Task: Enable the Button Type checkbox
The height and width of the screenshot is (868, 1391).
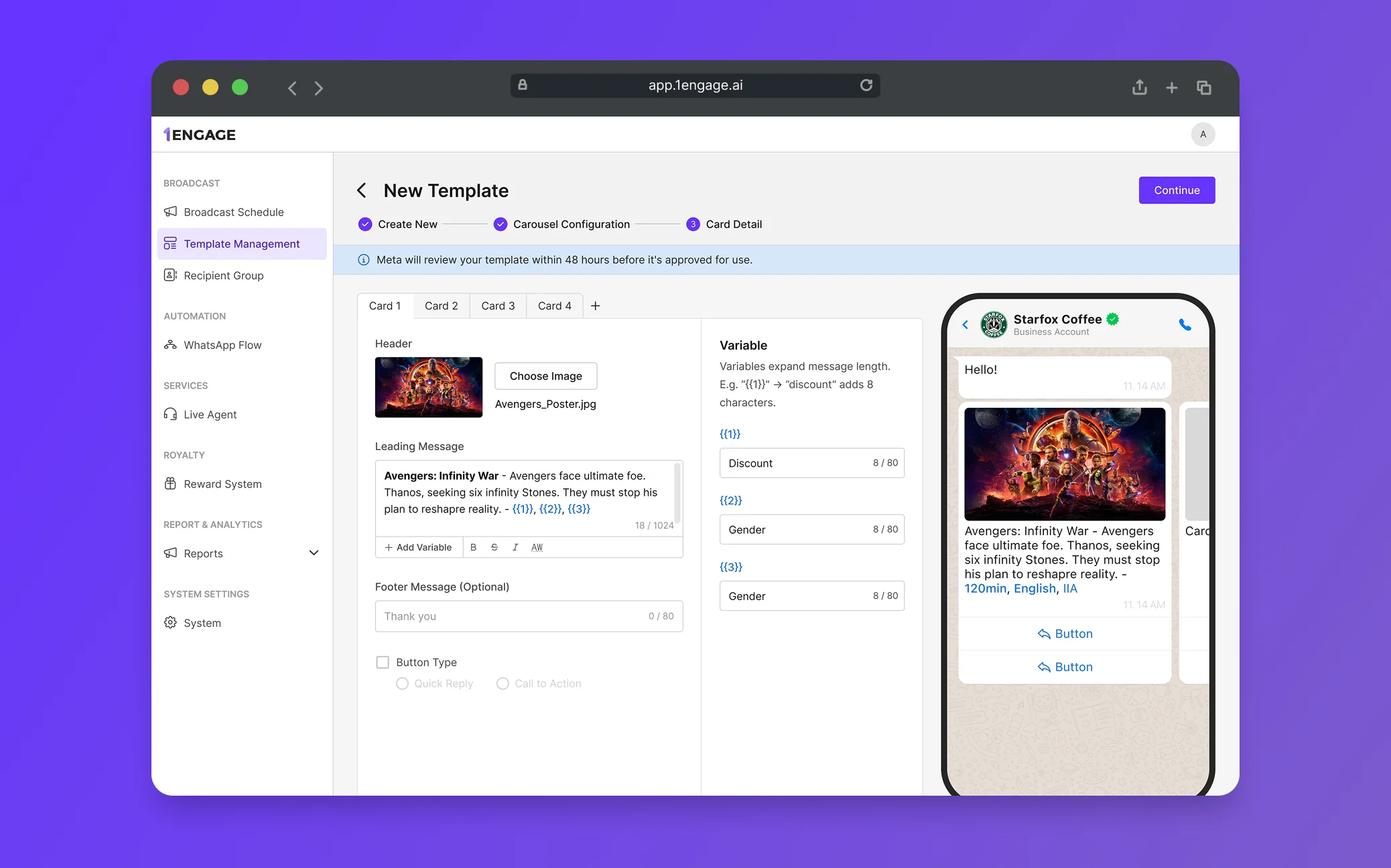Action: pyautogui.click(x=383, y=662)
